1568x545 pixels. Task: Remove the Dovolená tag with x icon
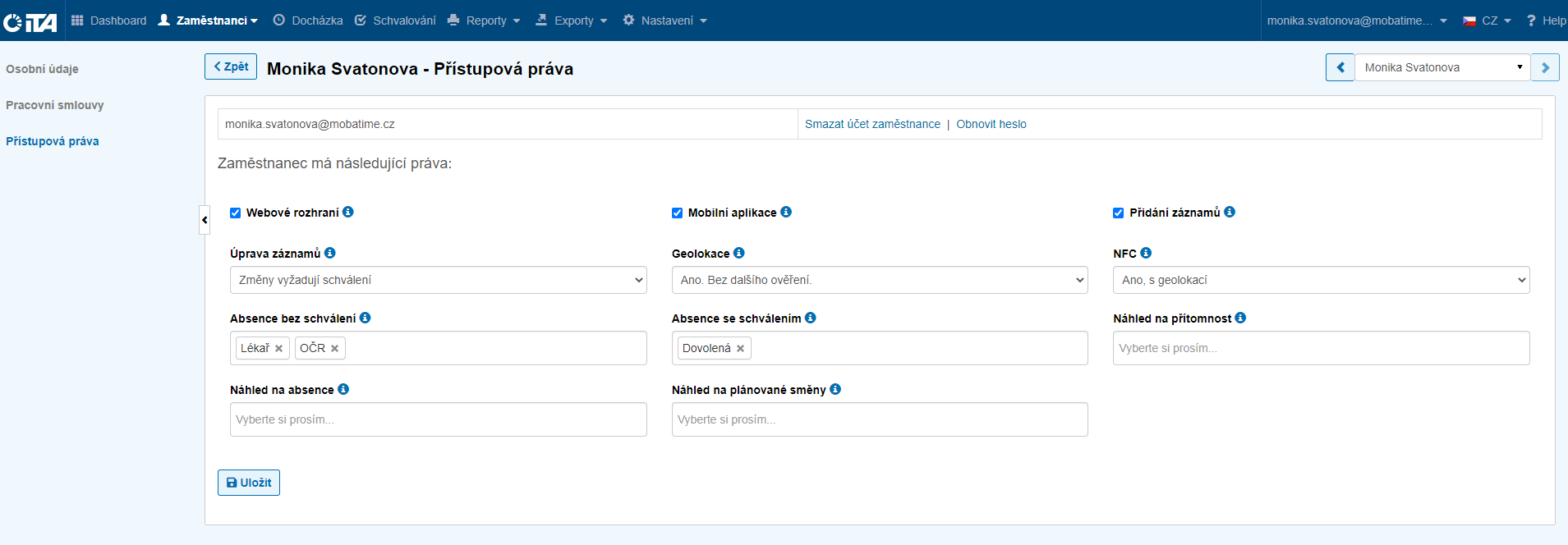click(740, 349)
